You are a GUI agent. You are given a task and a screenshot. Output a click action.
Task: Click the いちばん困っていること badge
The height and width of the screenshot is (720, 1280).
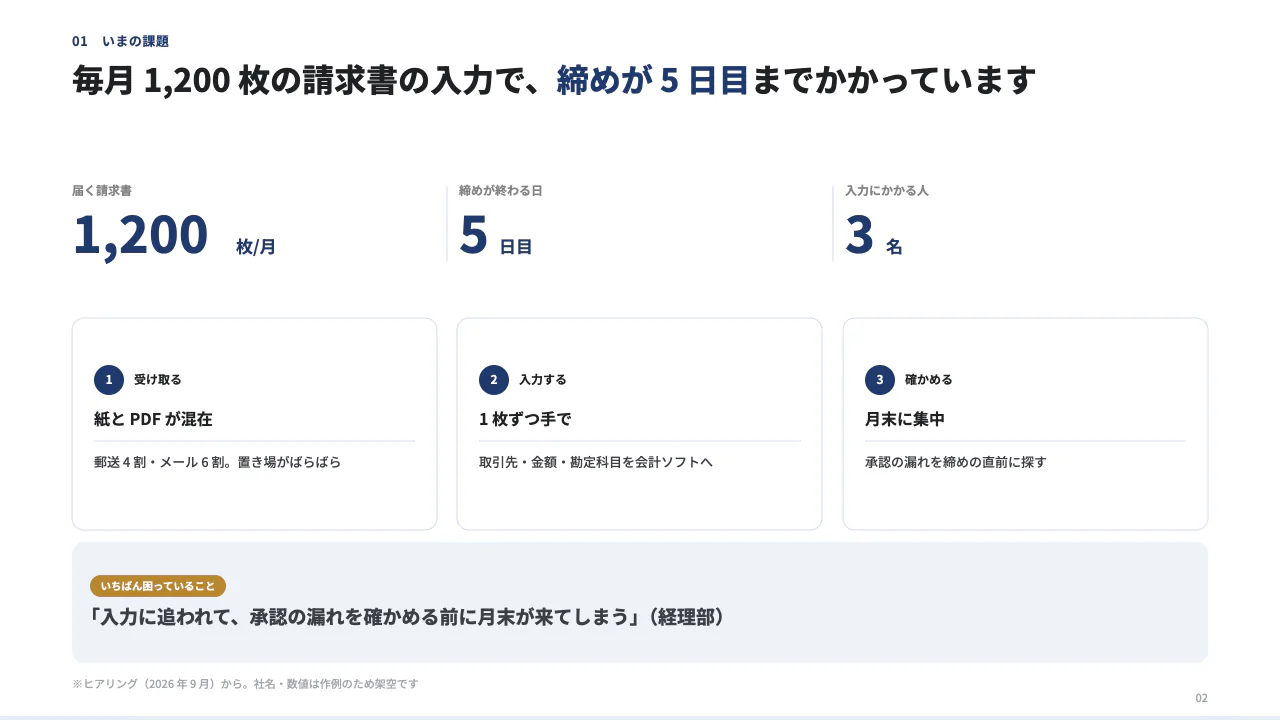[x=158, y=586]
